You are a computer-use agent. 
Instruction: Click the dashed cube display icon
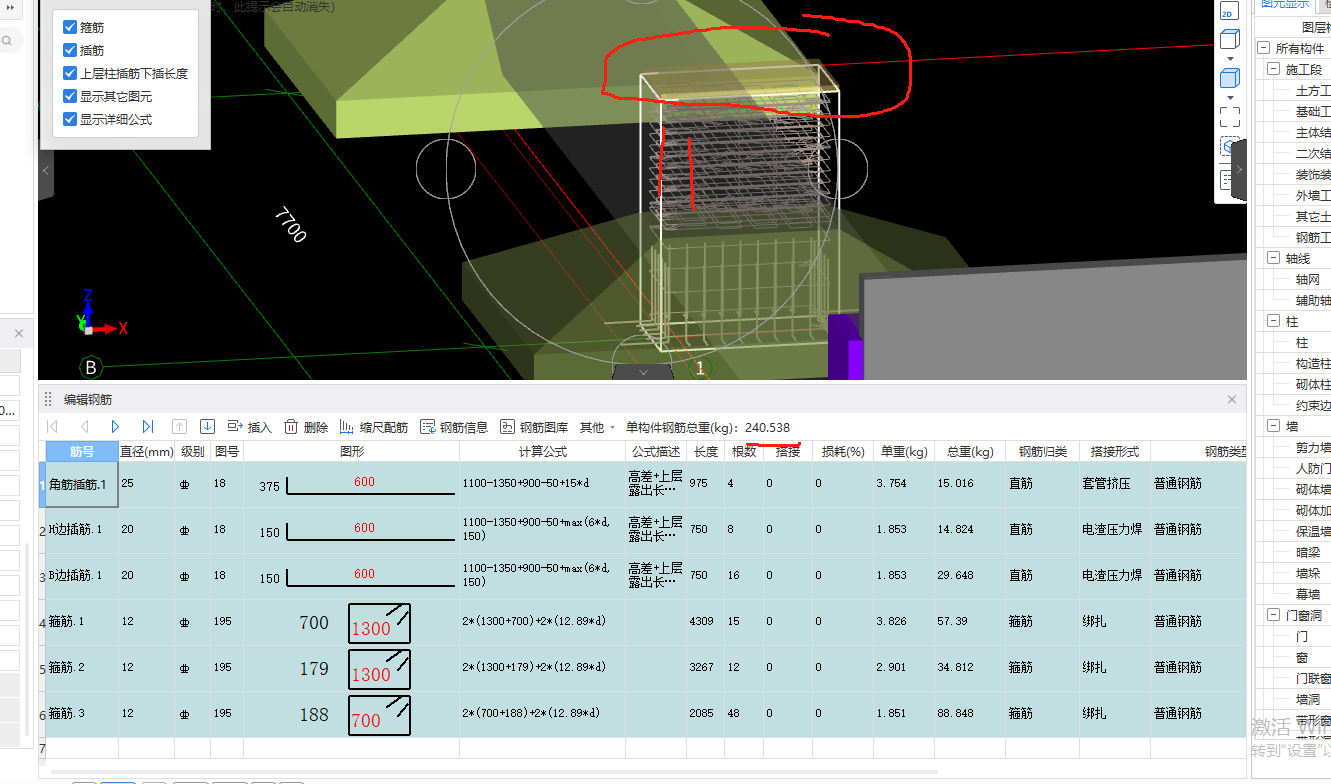point(1228,146)
